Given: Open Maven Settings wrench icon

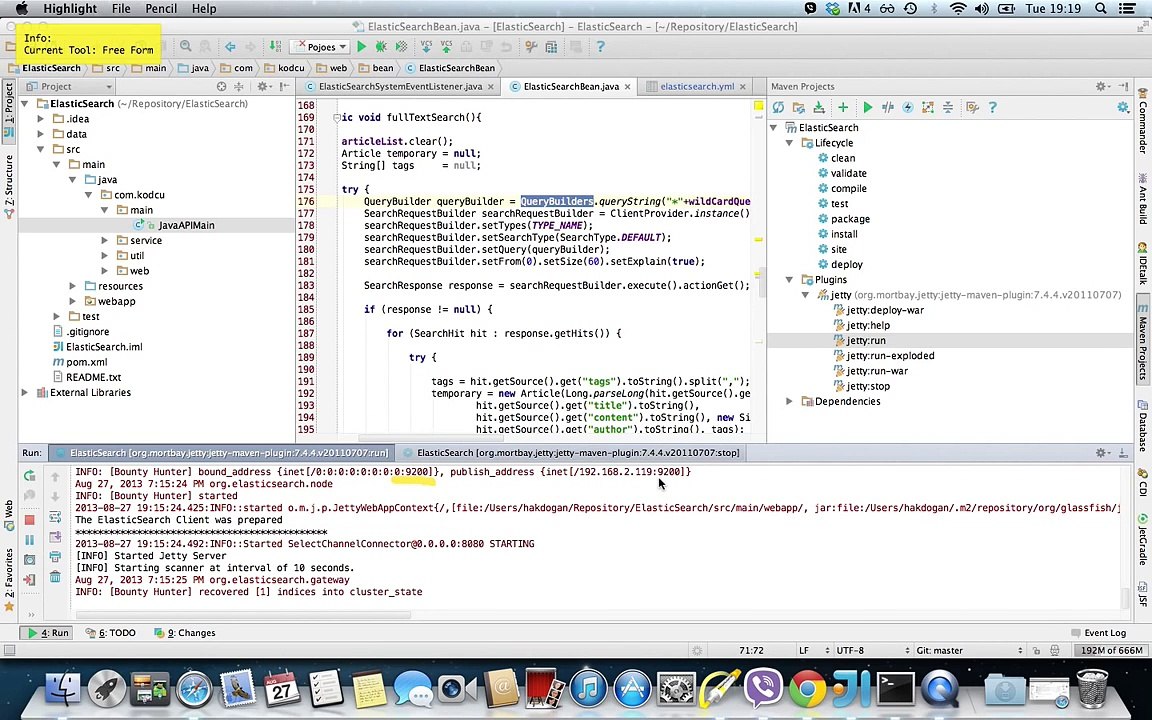Looking at the screenshot, I should (972, 108).
